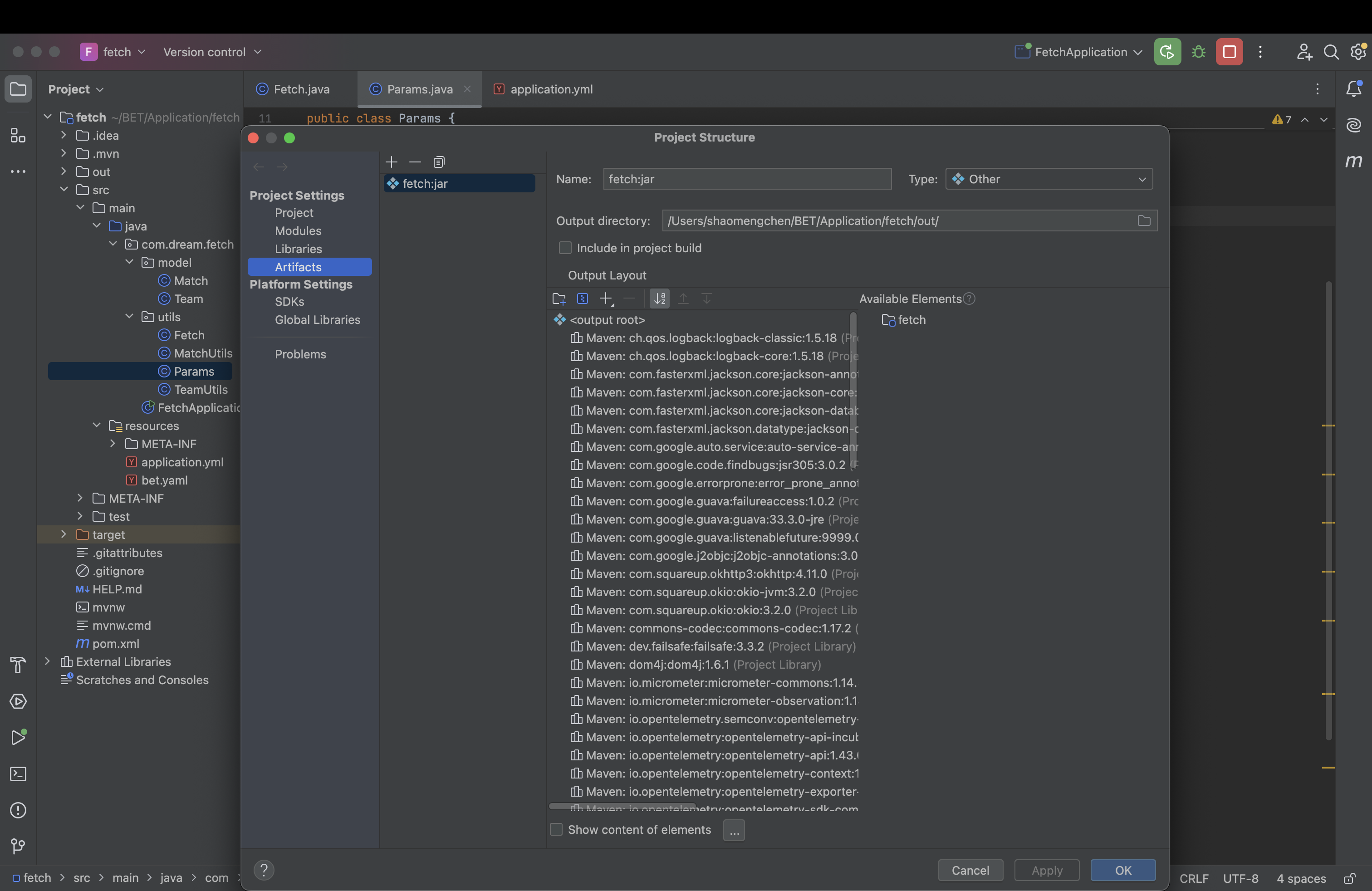Expand the target folder in the project tree

click(64, 534)
